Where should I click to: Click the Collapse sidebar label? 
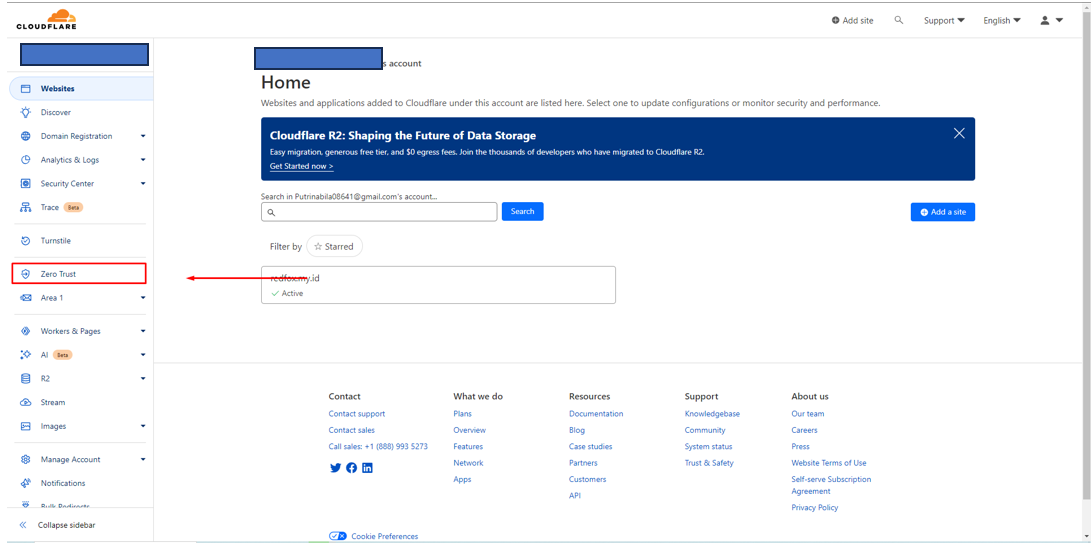click(67, 525)
